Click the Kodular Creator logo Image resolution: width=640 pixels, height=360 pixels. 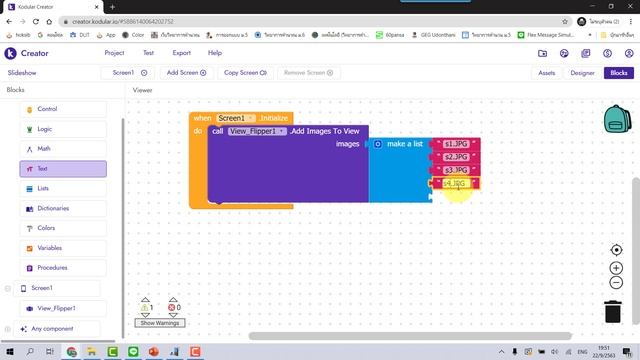point(27,53)
